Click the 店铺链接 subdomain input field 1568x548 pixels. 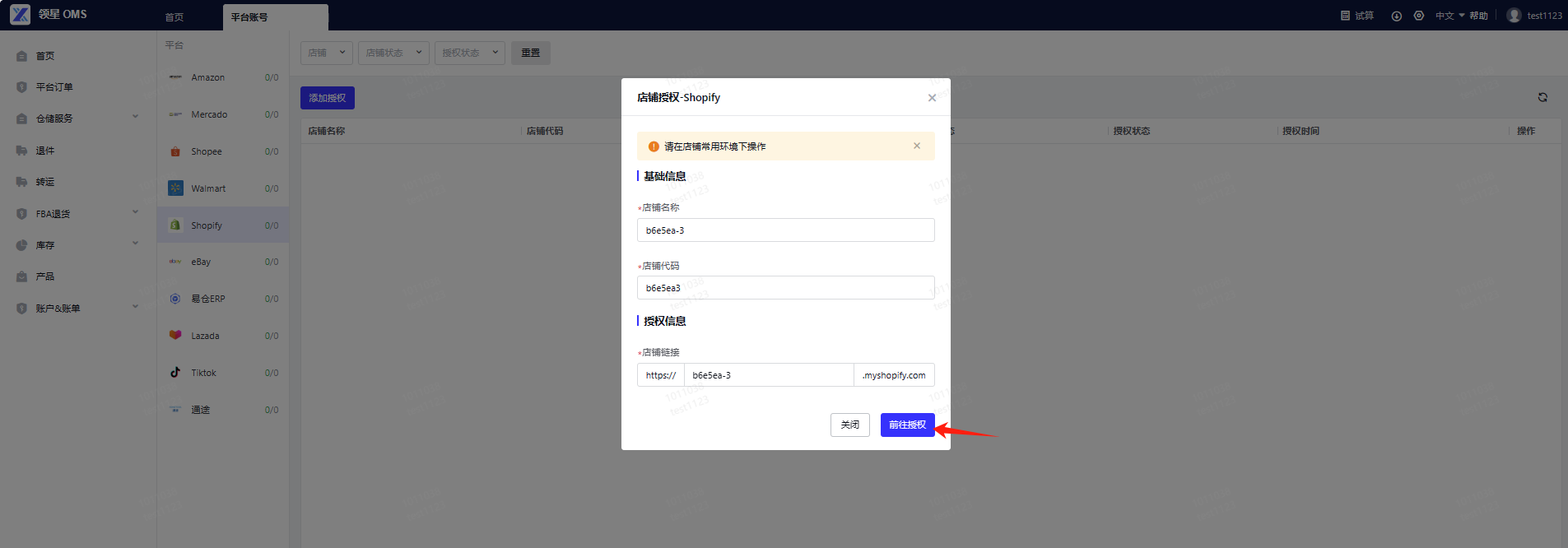[x=769, y=375]
